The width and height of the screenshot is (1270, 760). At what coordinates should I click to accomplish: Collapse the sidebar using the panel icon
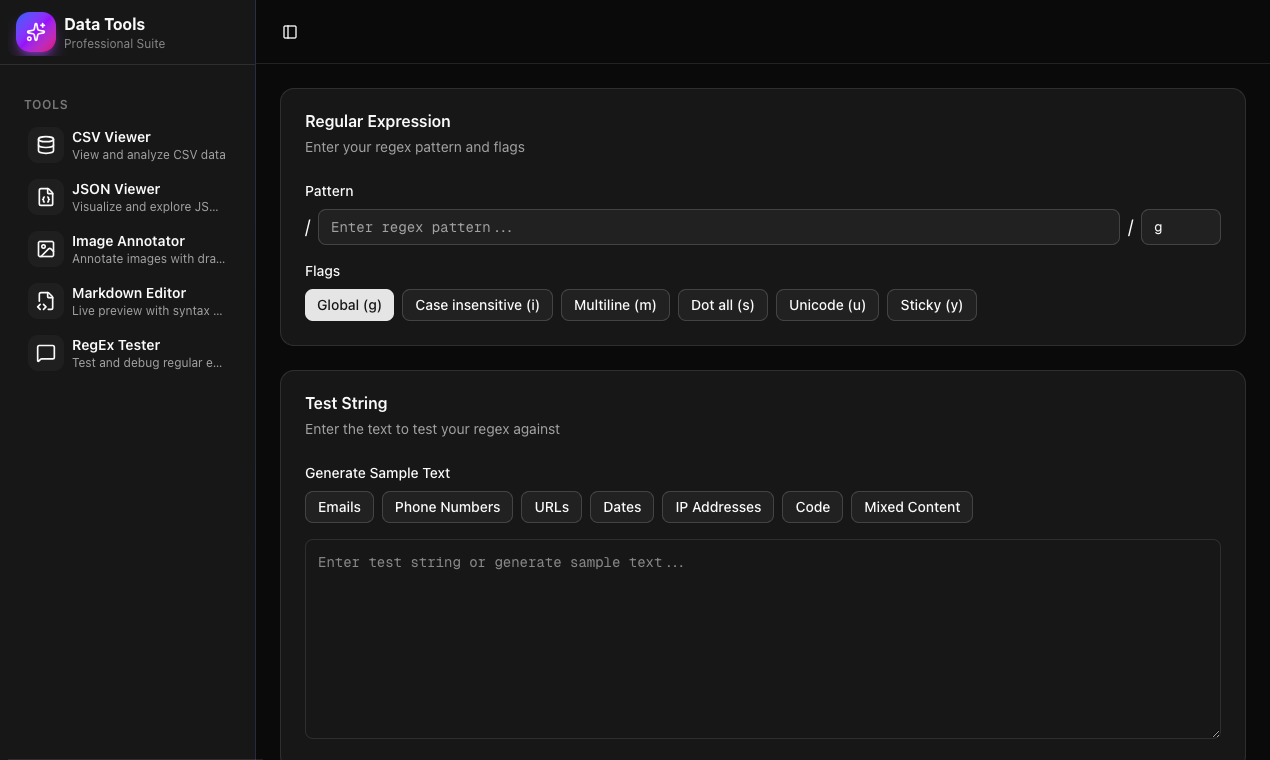coord(290,31)
